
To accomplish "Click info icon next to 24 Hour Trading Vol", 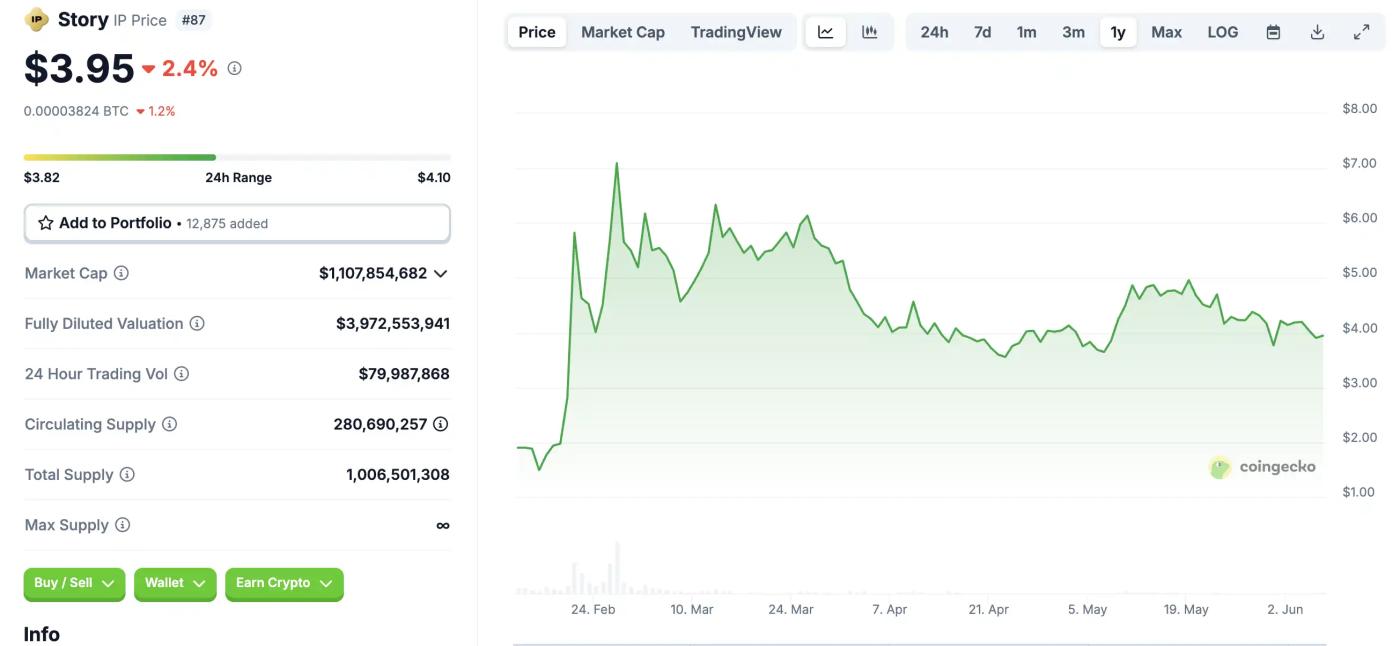I will [x=181, y=374].
